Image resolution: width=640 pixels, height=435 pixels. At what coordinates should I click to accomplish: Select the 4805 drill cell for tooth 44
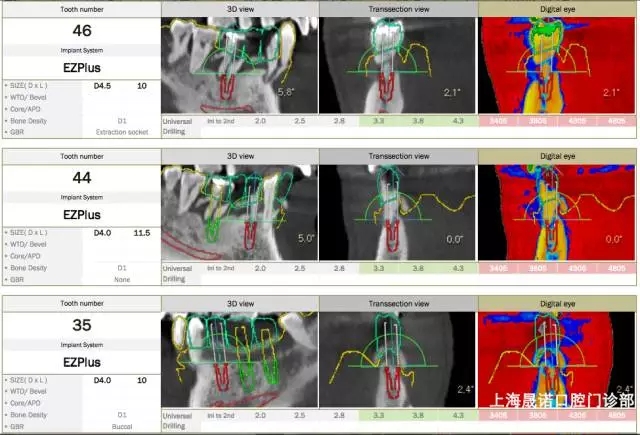[x=616, y=268]
